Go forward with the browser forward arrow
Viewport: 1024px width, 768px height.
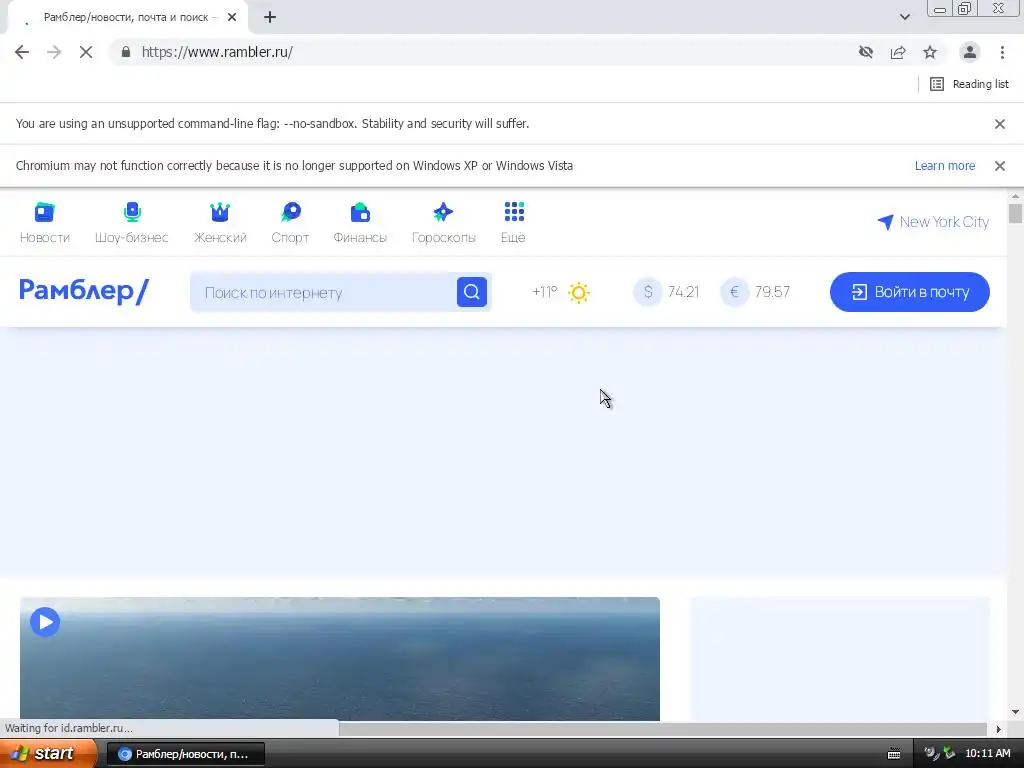pyautogui.click(x=54, y=52)
